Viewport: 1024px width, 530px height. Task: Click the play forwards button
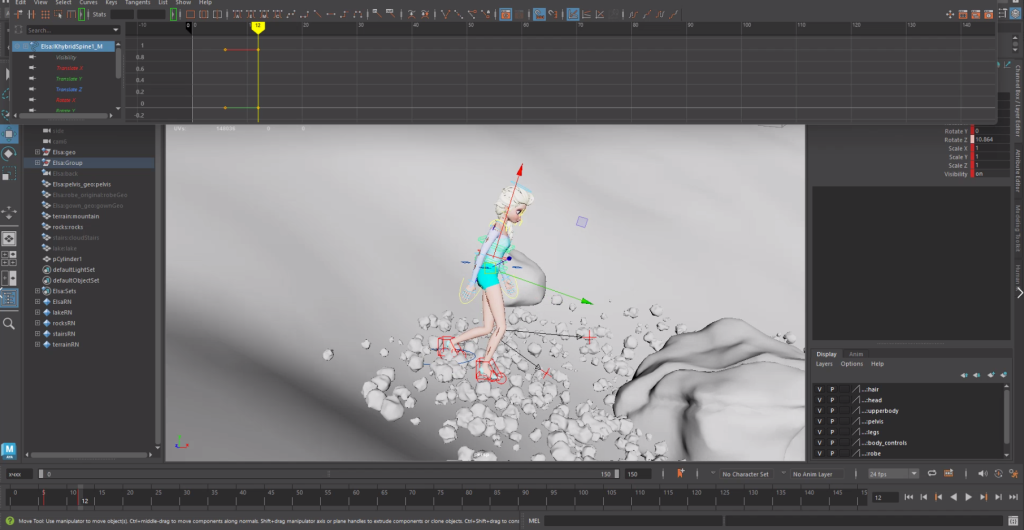[x=968, y=497]
